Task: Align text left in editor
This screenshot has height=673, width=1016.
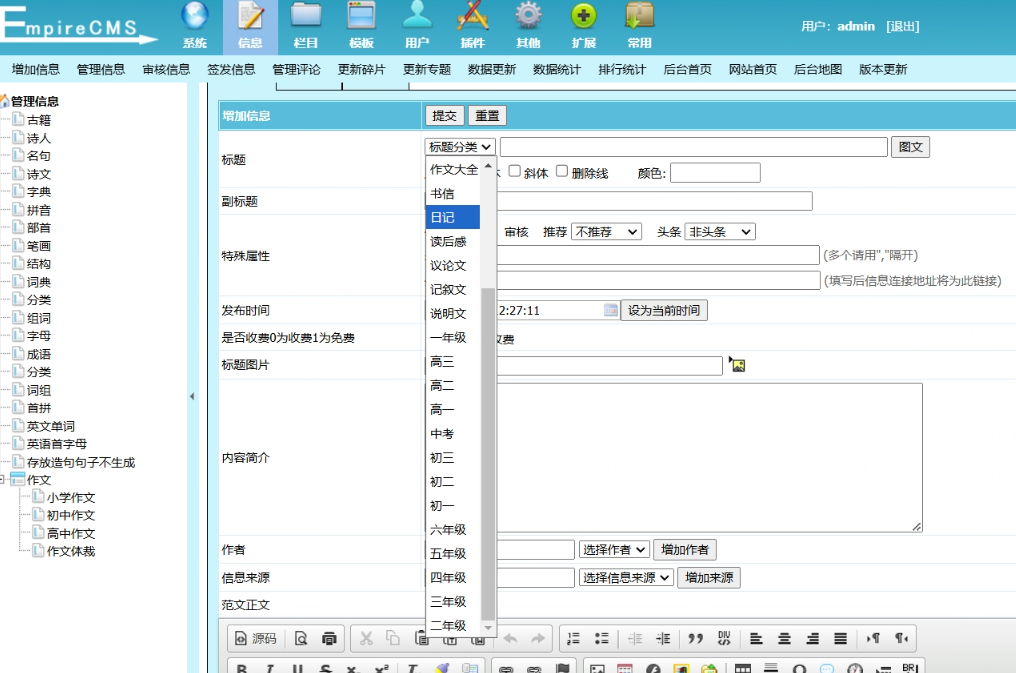Action: tap(756, 639)
